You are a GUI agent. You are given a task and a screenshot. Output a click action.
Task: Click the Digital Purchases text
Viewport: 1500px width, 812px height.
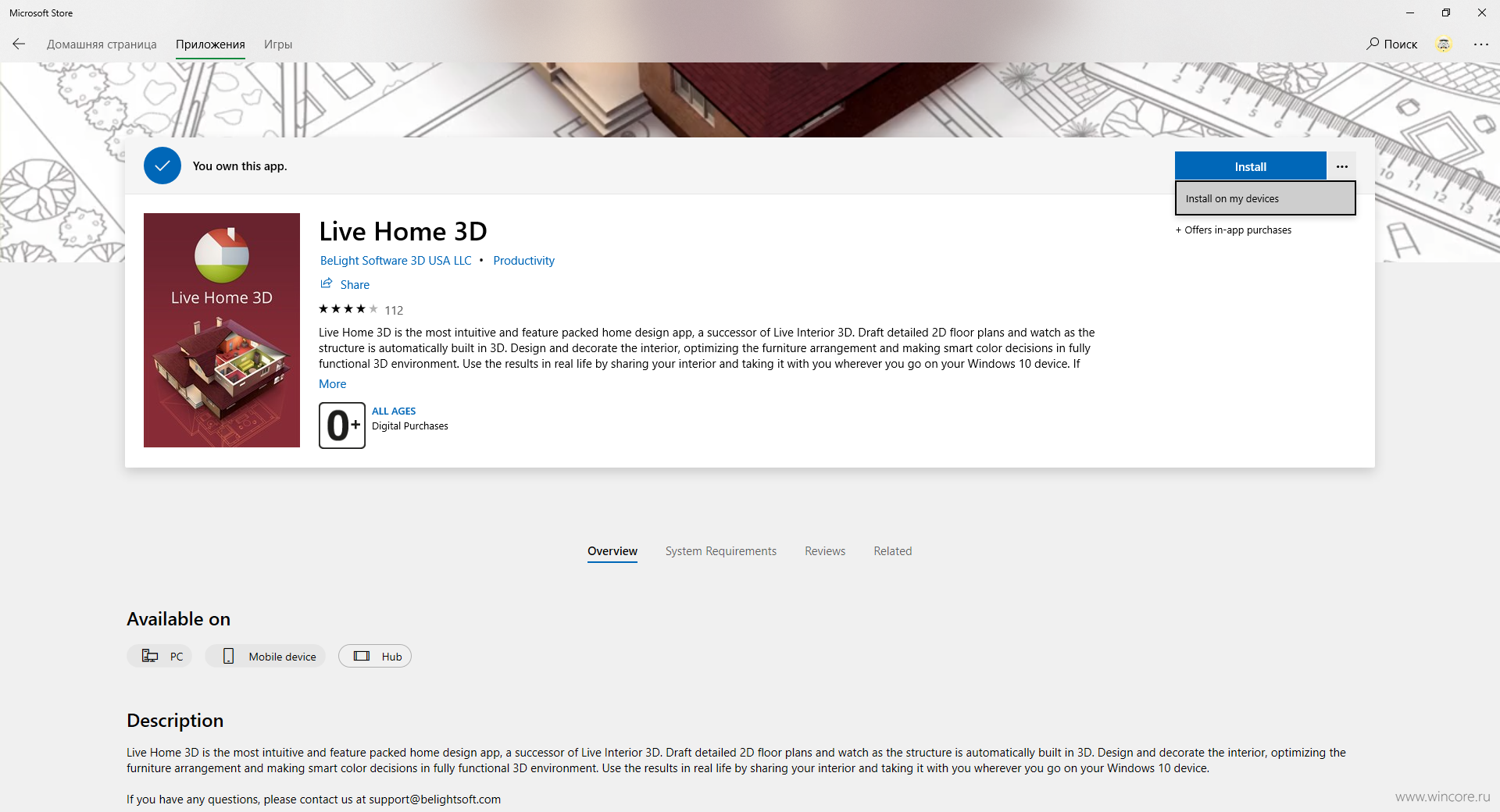click(x=410, y=426)
